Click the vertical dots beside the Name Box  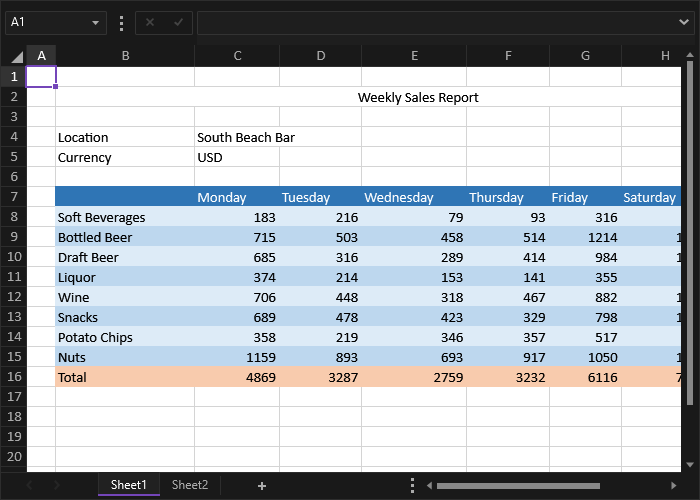tap(121, 23)
